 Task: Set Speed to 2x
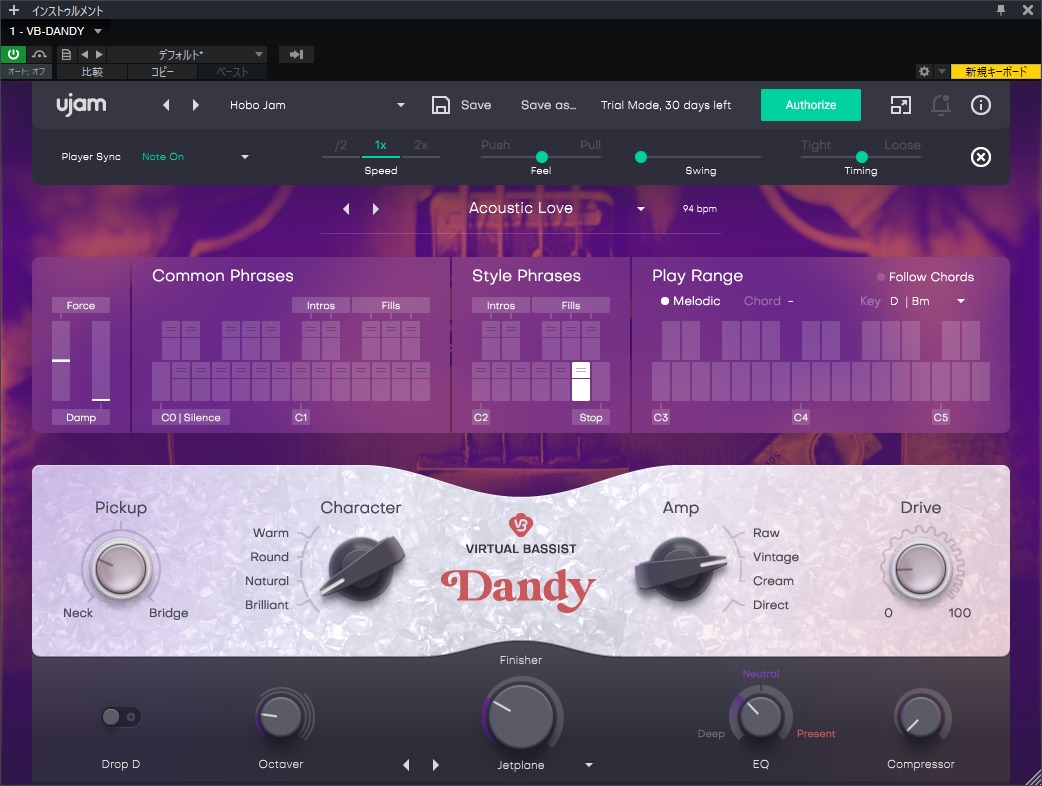[421, 146]
